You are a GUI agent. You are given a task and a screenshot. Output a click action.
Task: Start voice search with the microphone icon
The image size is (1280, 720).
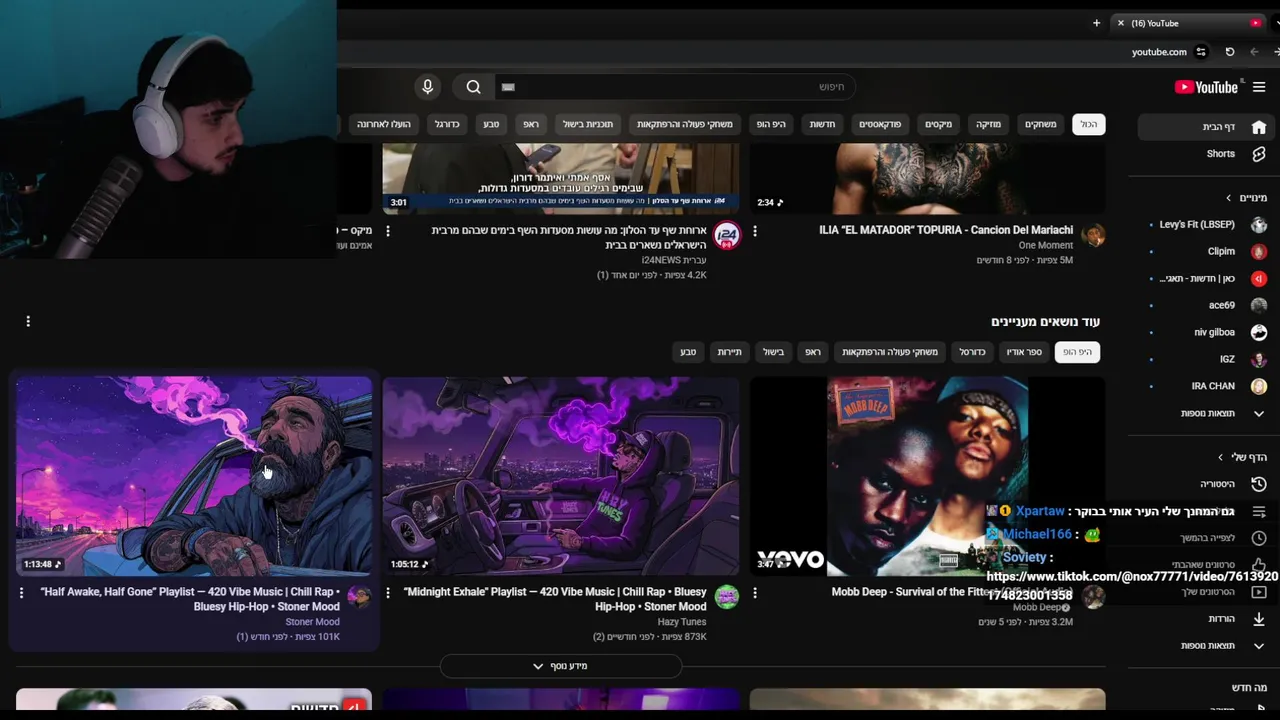427,87
